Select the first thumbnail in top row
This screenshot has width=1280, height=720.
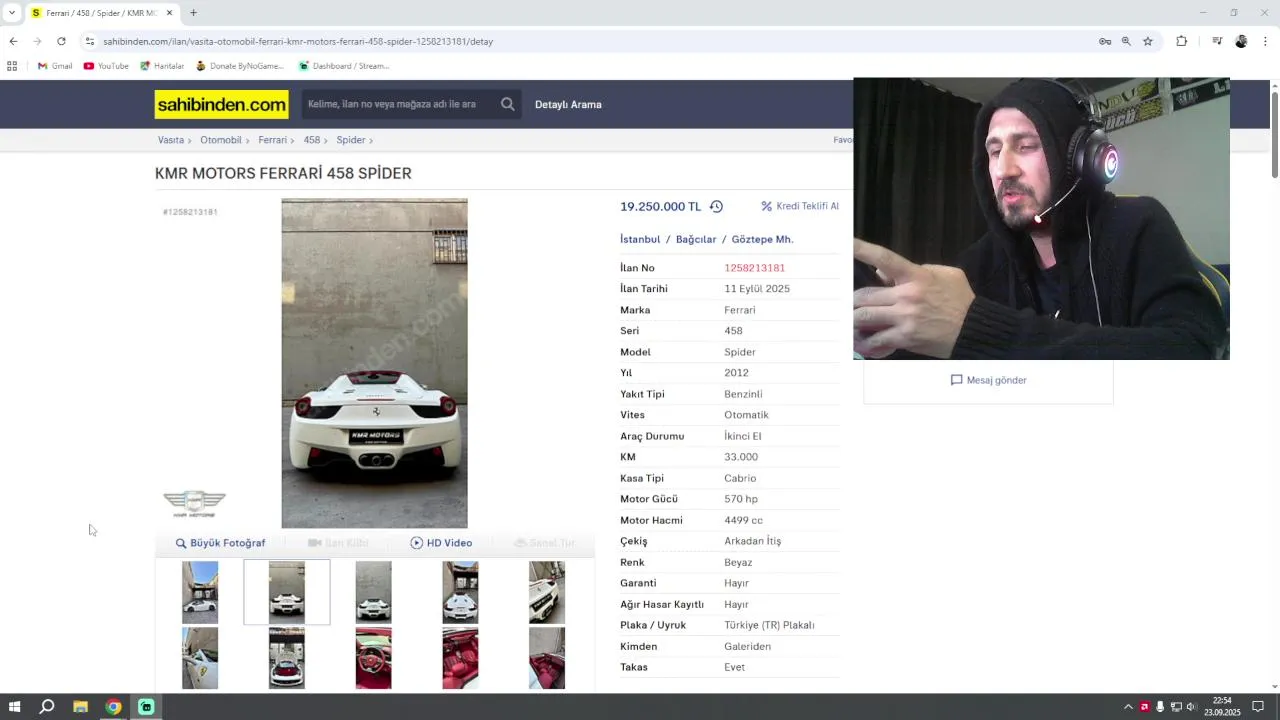(x=200, y=592)
